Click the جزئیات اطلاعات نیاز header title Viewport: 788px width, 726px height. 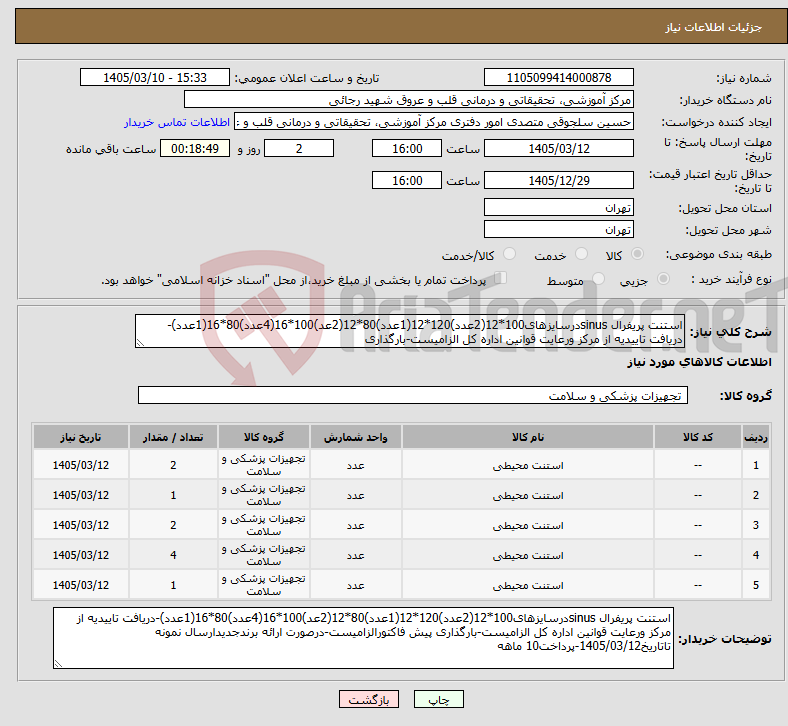(x=713, y=27)
